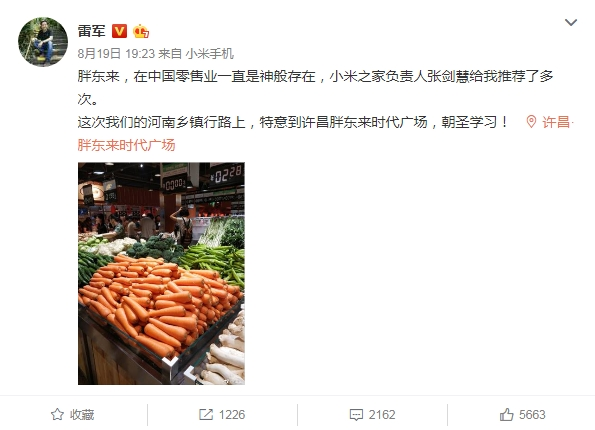Click the 收藏 bookmark label

click(x=82, y=414)
